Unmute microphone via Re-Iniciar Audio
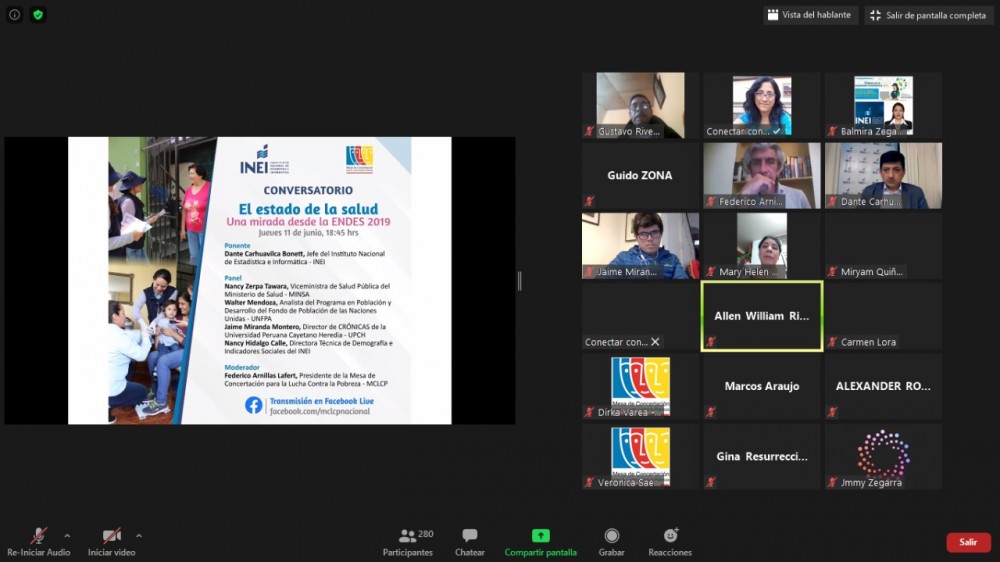This screenshot has height=562, width=1000. [x=38, y=536]
